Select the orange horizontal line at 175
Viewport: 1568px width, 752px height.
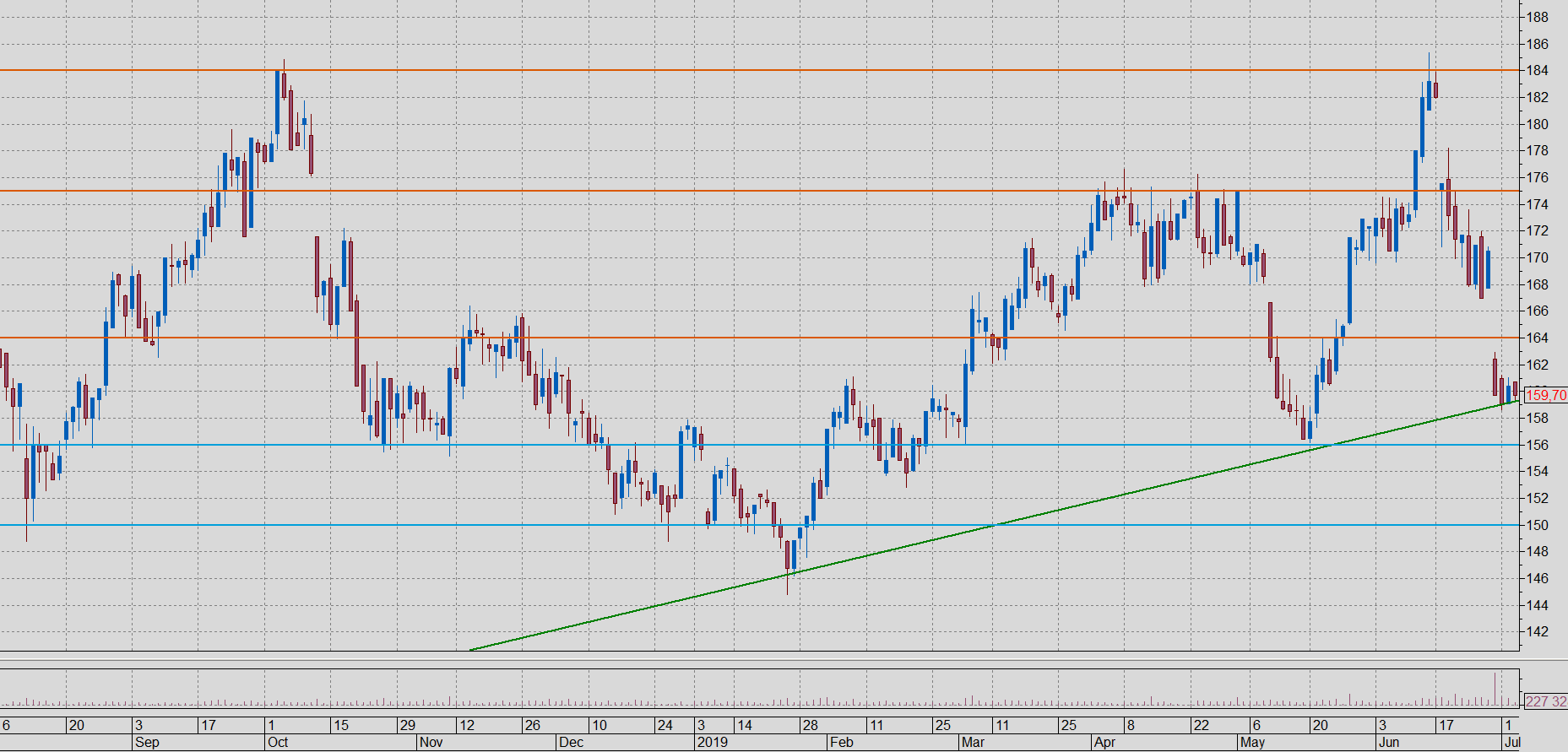pos(759,191)
